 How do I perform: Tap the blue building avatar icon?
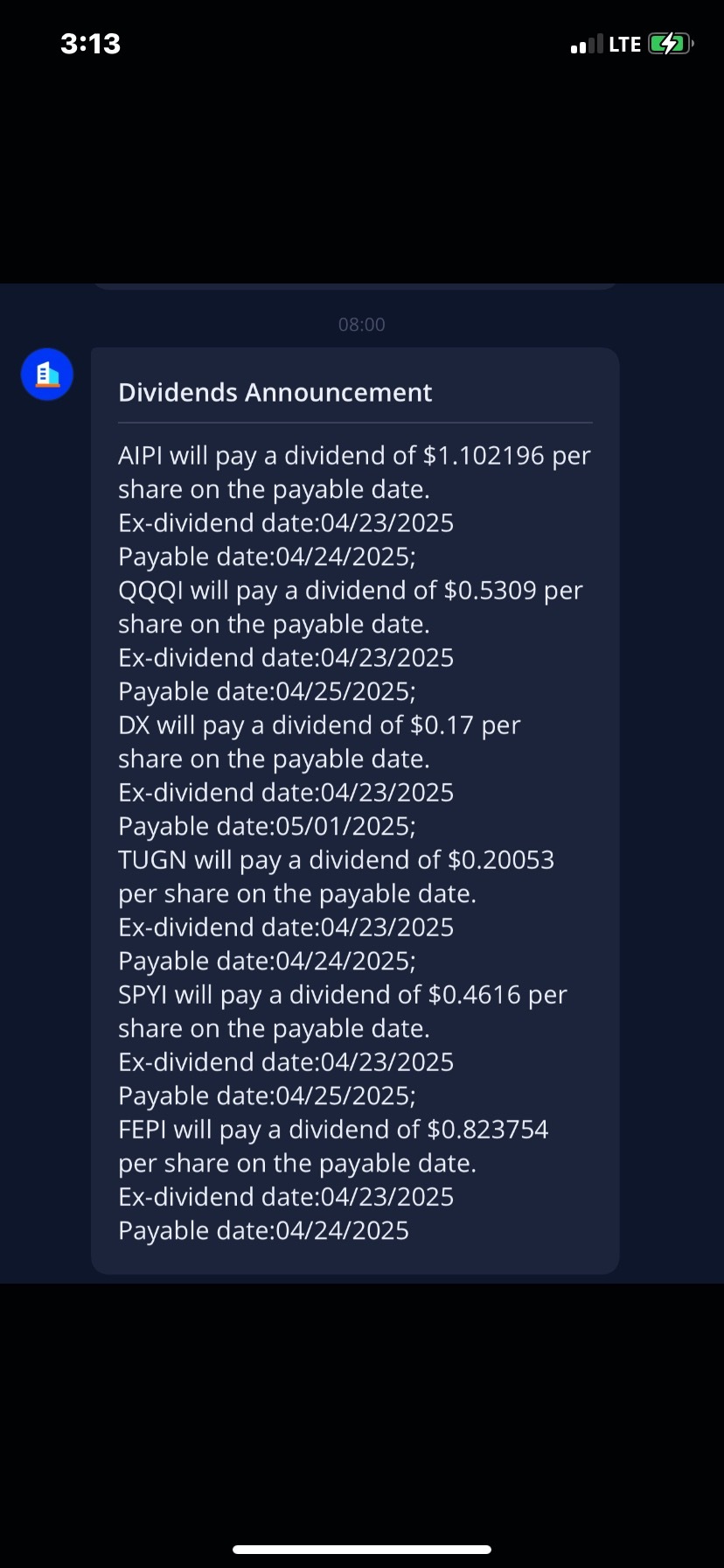click(x=47, y=374)
